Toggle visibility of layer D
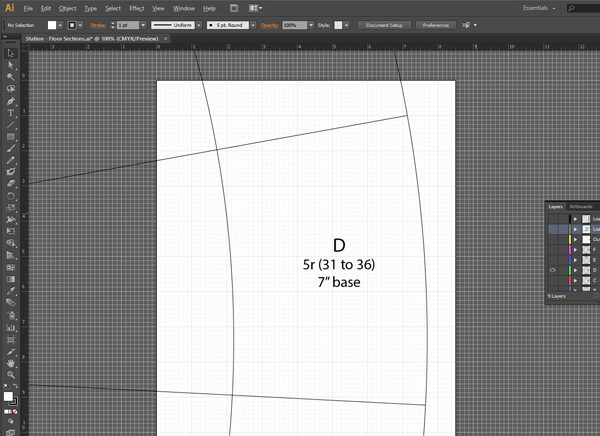The image size is (600, 436). pyautogui.click(x=552, y=270)
